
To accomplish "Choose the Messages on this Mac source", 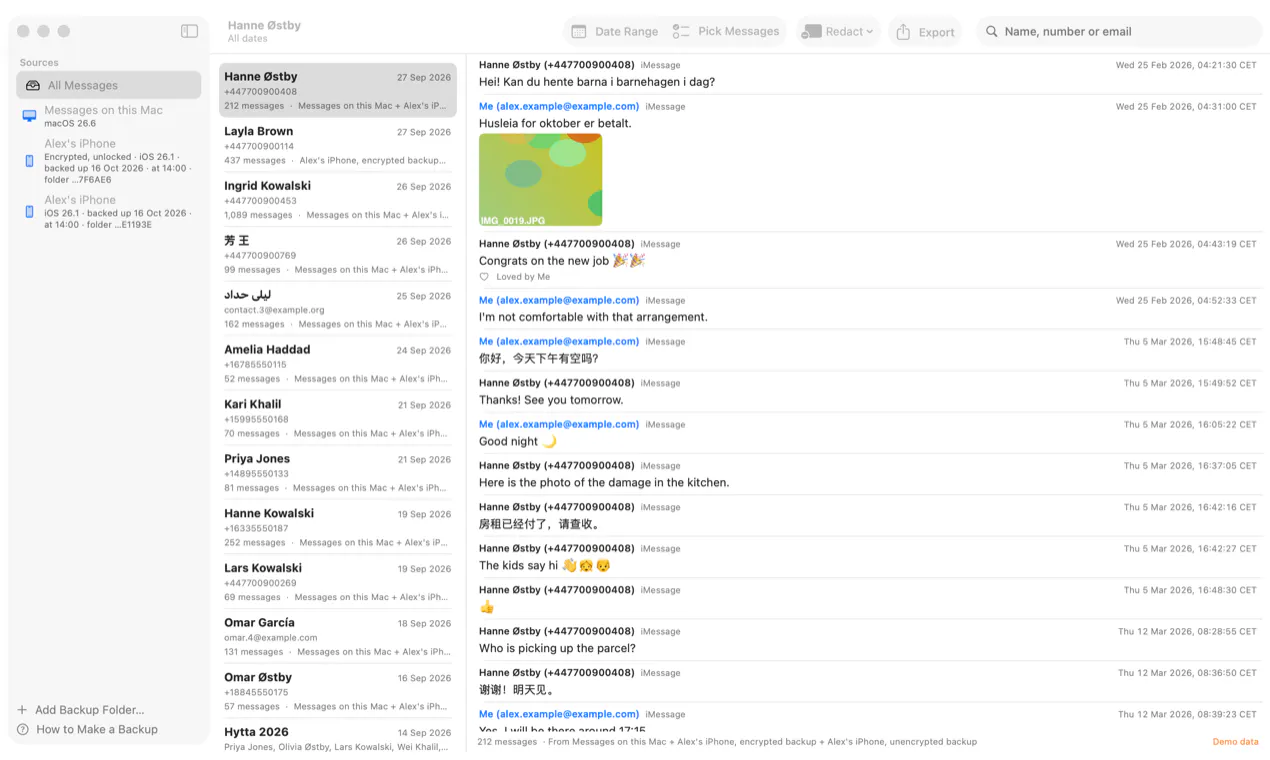I will 109,116.
